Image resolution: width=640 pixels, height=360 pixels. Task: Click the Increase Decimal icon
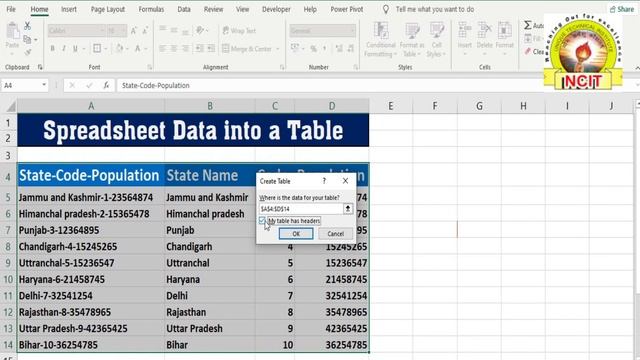pyautogui.click(x=339, y=49)
